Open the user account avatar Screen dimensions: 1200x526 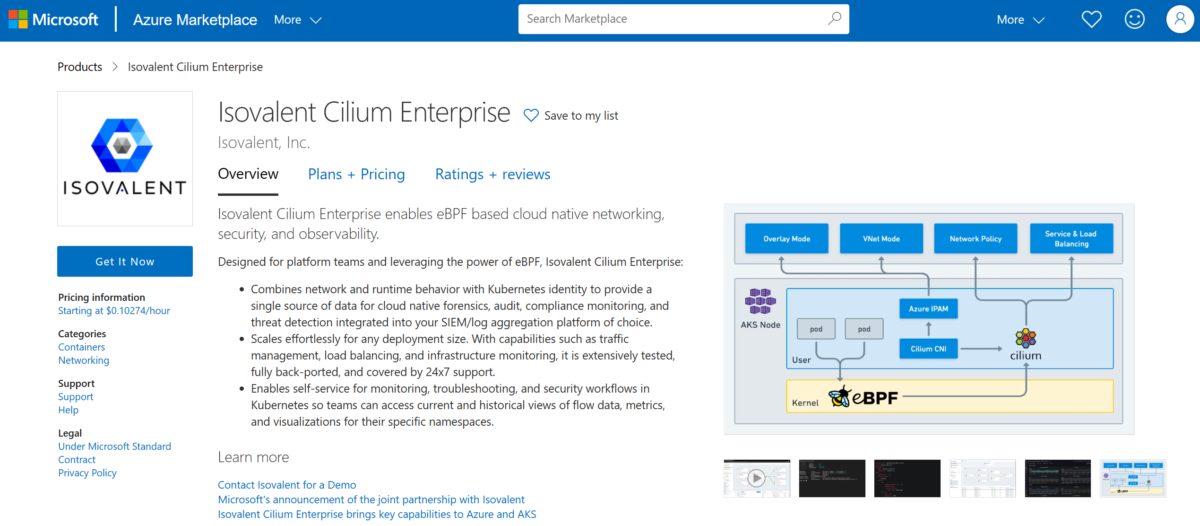(1180, 19)
